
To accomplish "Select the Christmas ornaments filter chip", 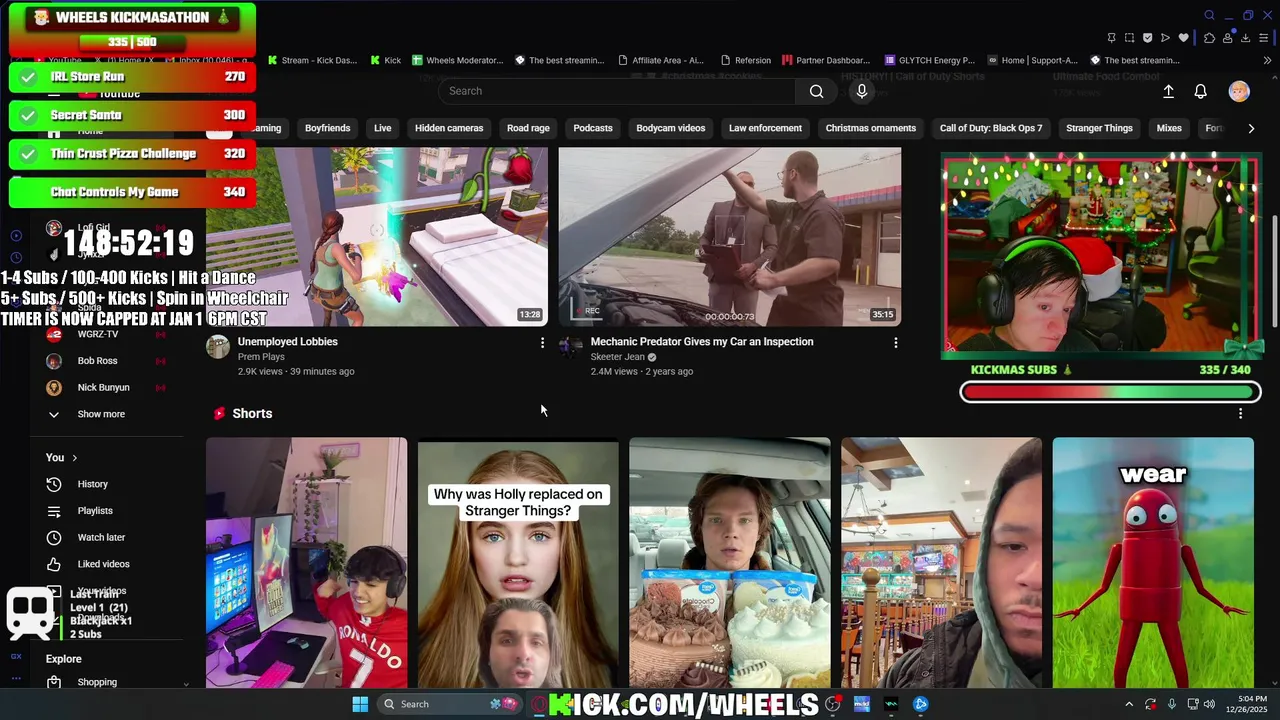I will pos(871,128).
